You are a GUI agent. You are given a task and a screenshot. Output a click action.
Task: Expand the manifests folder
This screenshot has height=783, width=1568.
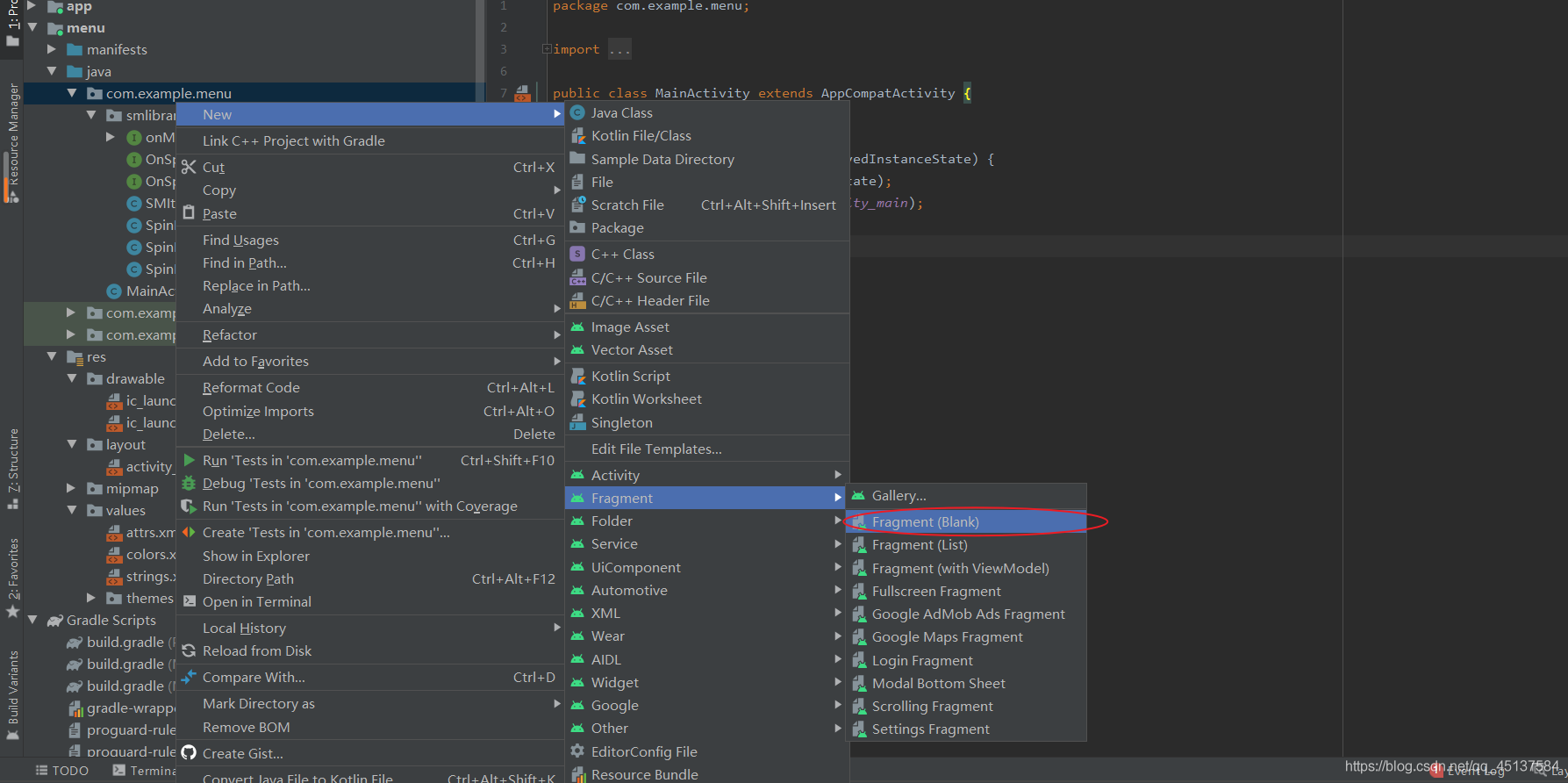(x=52, y=49)
